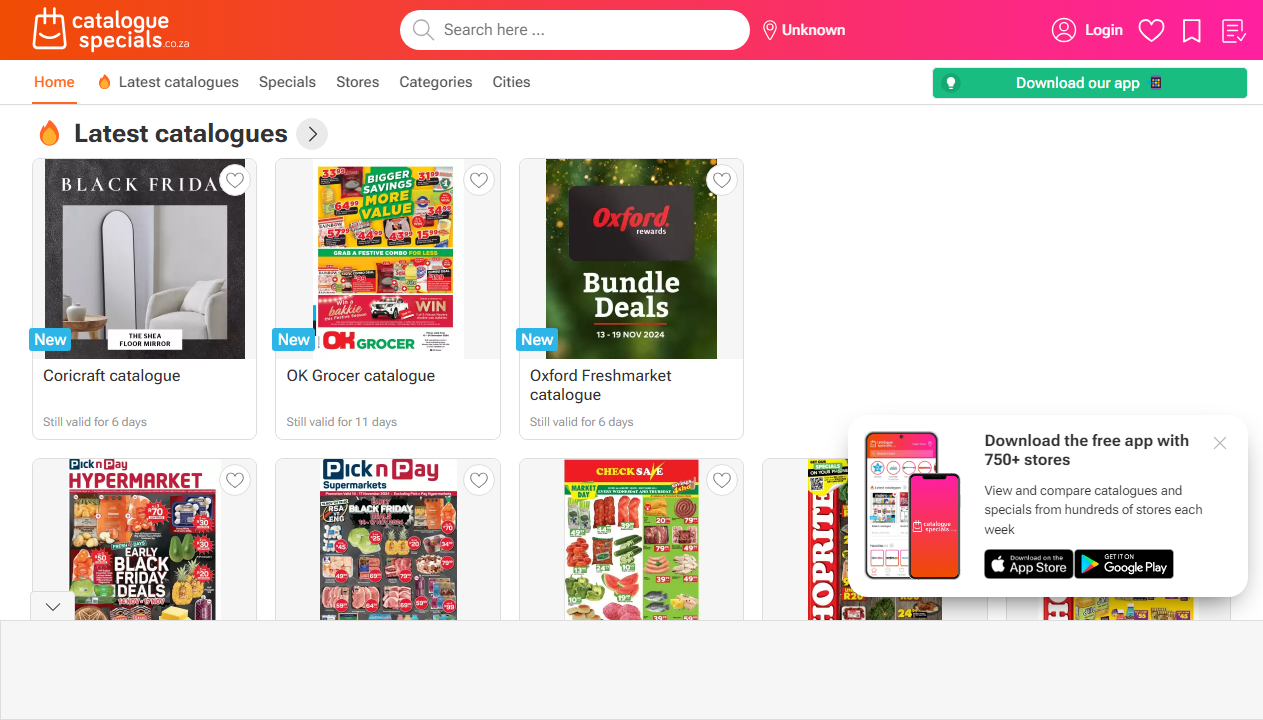Image resolution: width=1263 pixels, height=720 pixels.
Task: Open saved bookmarks icon in header
Action: pyautogui.click(x=1192, y=31)
